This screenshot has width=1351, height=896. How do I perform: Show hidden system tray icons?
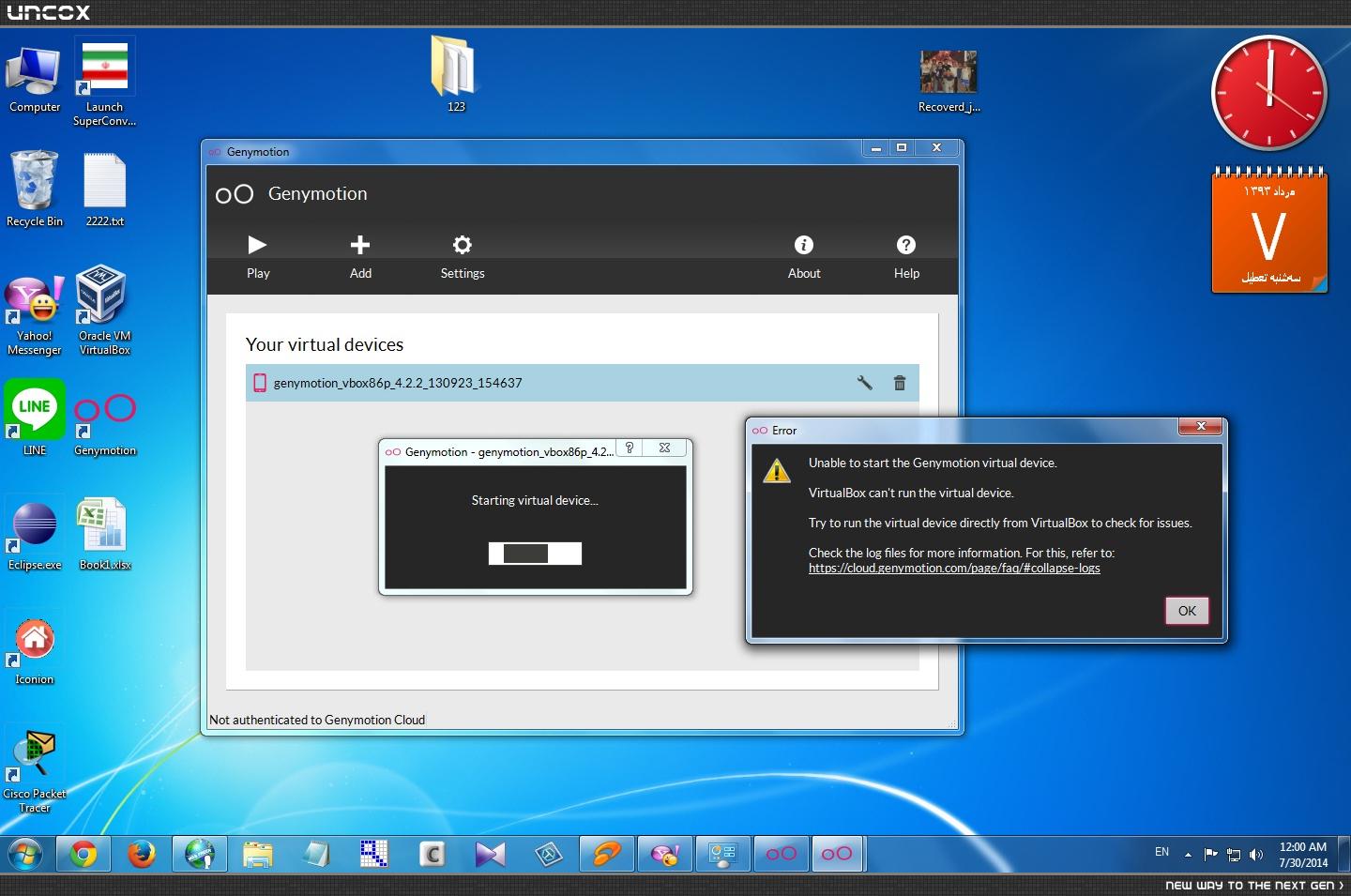[1188, 854]
